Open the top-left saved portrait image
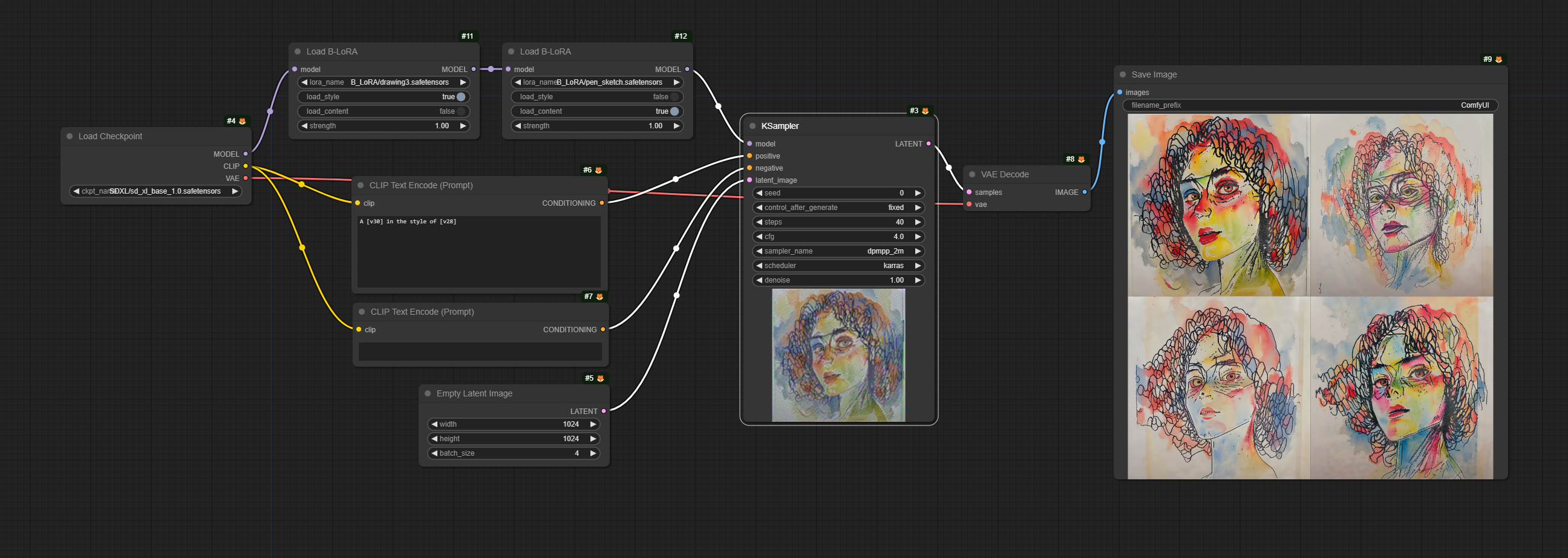This screenshot has height=558, width=1568. (1218, 205)
